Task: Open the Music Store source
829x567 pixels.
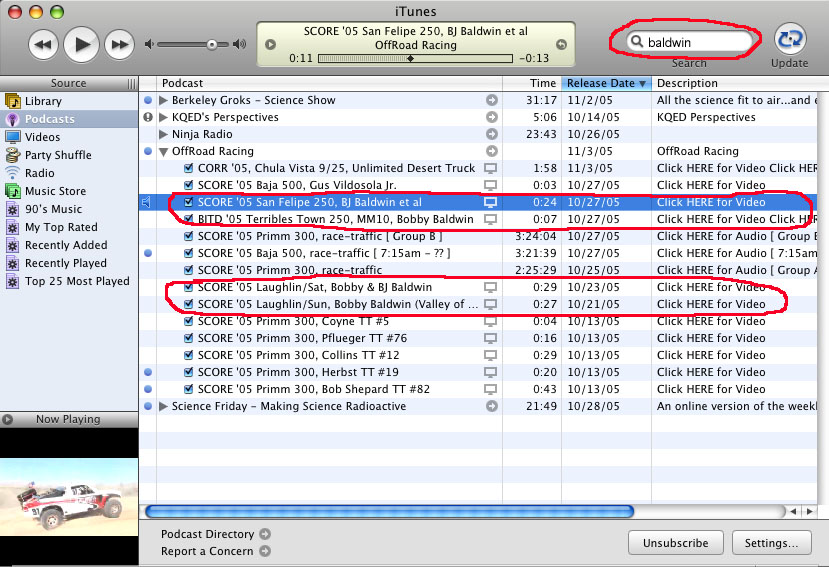Action: pos(69,191)
